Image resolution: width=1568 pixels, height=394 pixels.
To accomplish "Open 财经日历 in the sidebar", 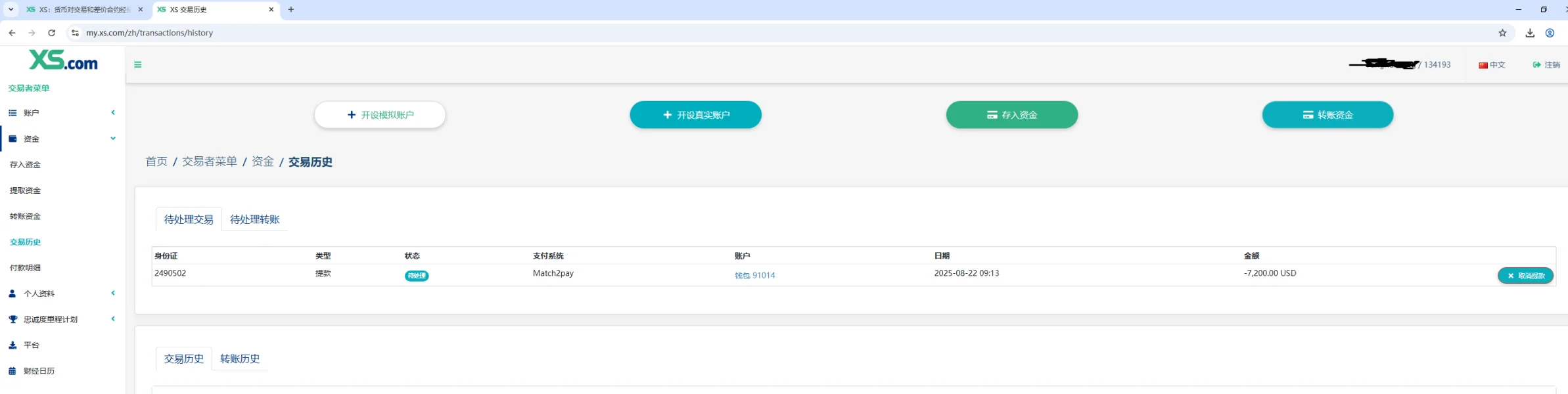I will pyautogui.click(x=39, y=371).
